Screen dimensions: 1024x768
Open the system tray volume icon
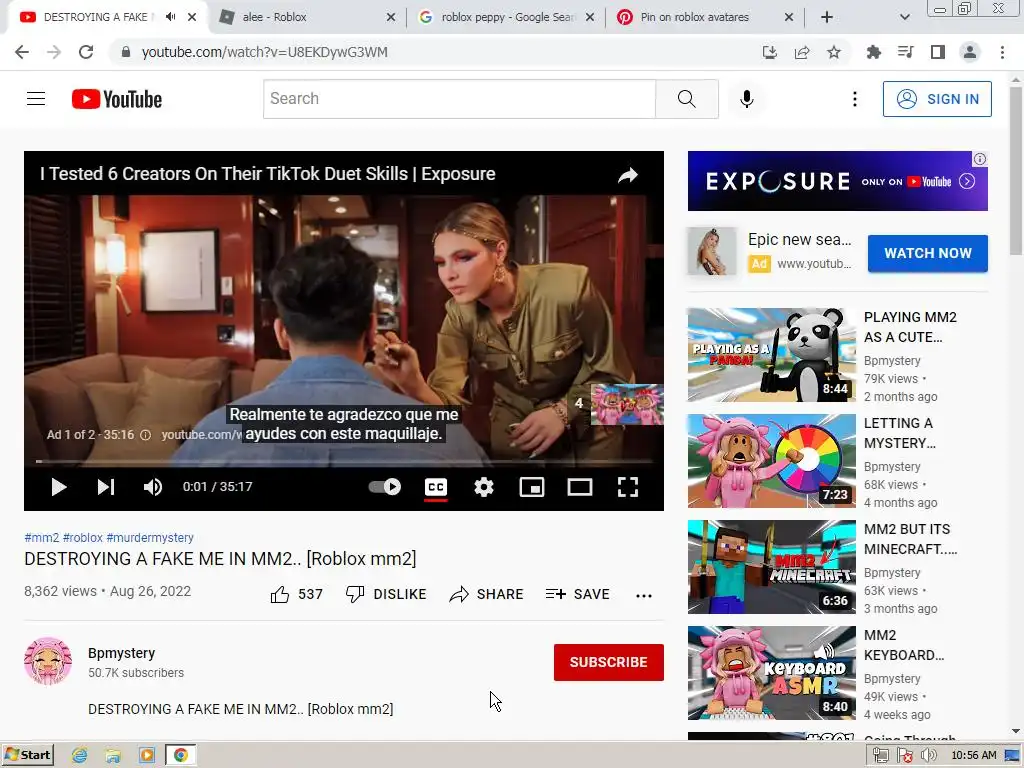click(x=928, y=756)
